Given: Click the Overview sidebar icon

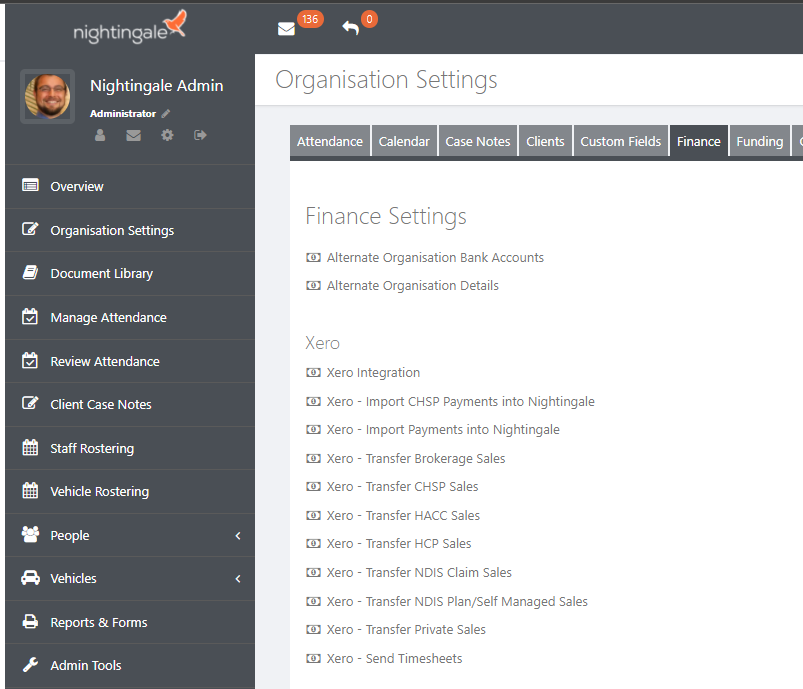Looking at the screenshot, I should click(30, 185).
